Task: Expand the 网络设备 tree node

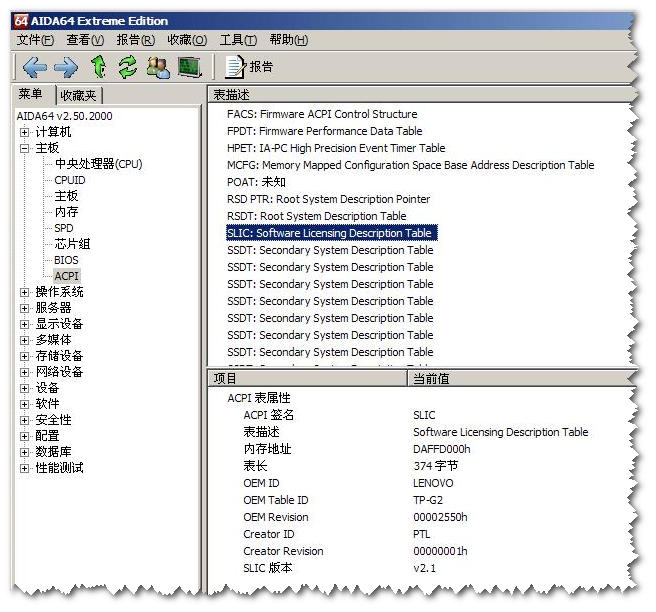Action: [x=24, y=372]
